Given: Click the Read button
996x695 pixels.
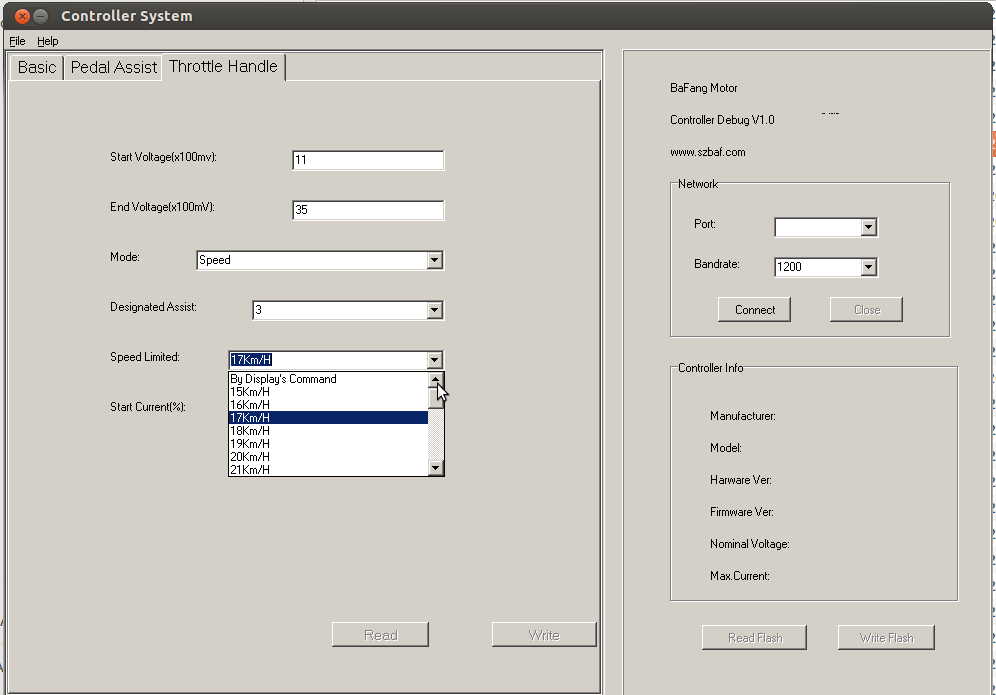Looking at the screenshot, I should (380, 635).
